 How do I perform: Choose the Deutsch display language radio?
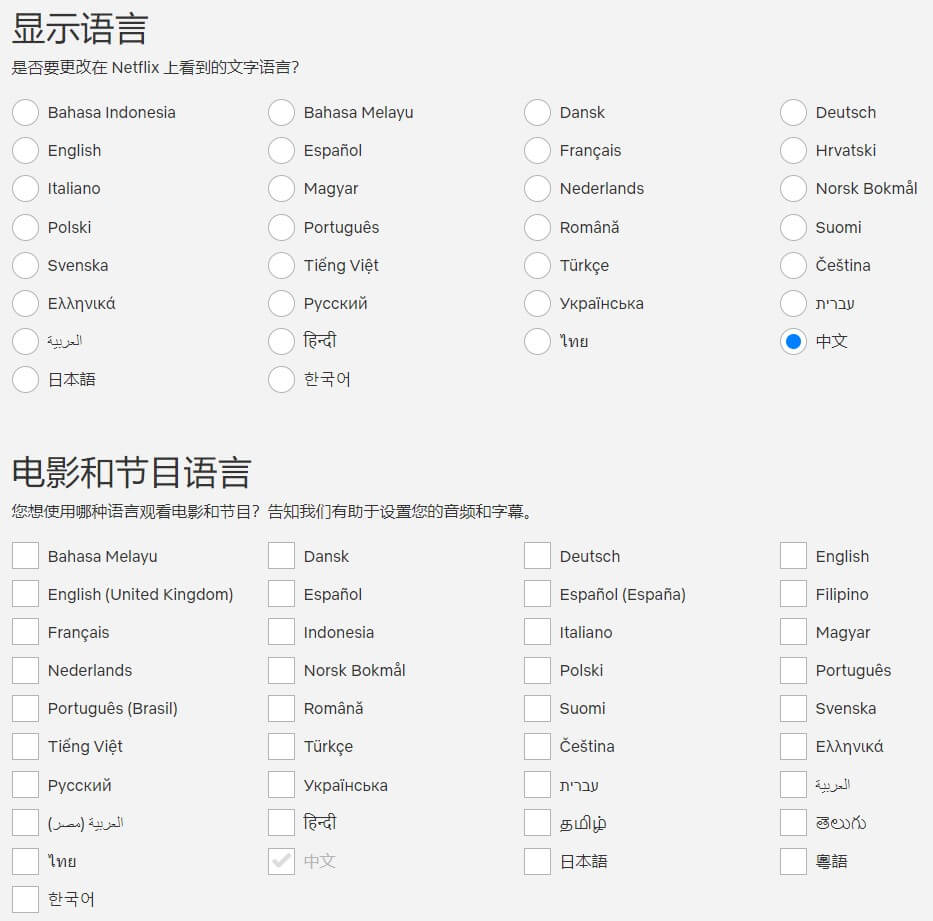pyautogui.click(x=793, y=112)
